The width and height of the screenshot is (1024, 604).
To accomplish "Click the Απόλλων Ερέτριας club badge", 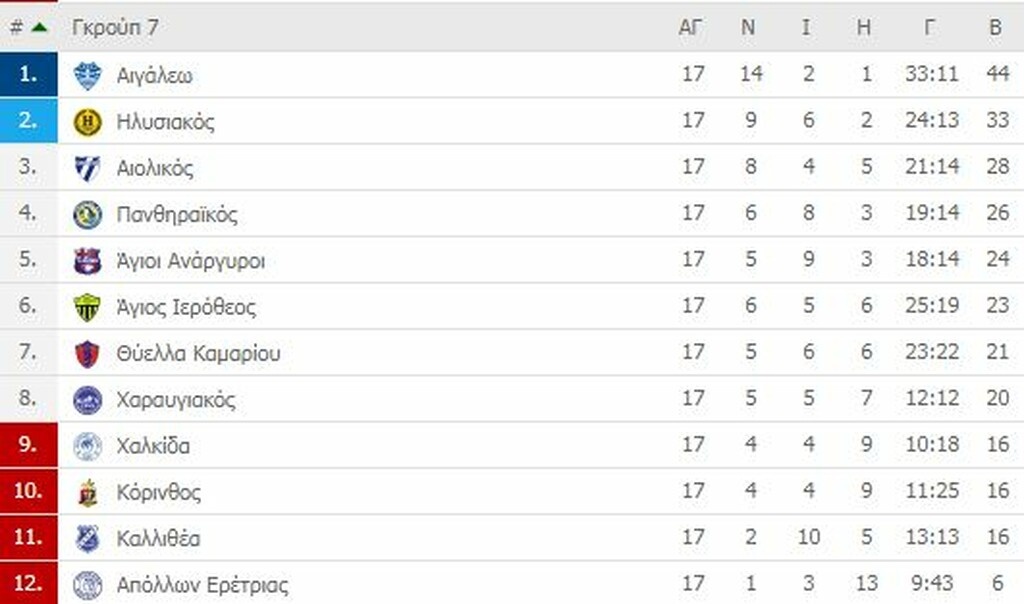I will click(x=90, y=585).
